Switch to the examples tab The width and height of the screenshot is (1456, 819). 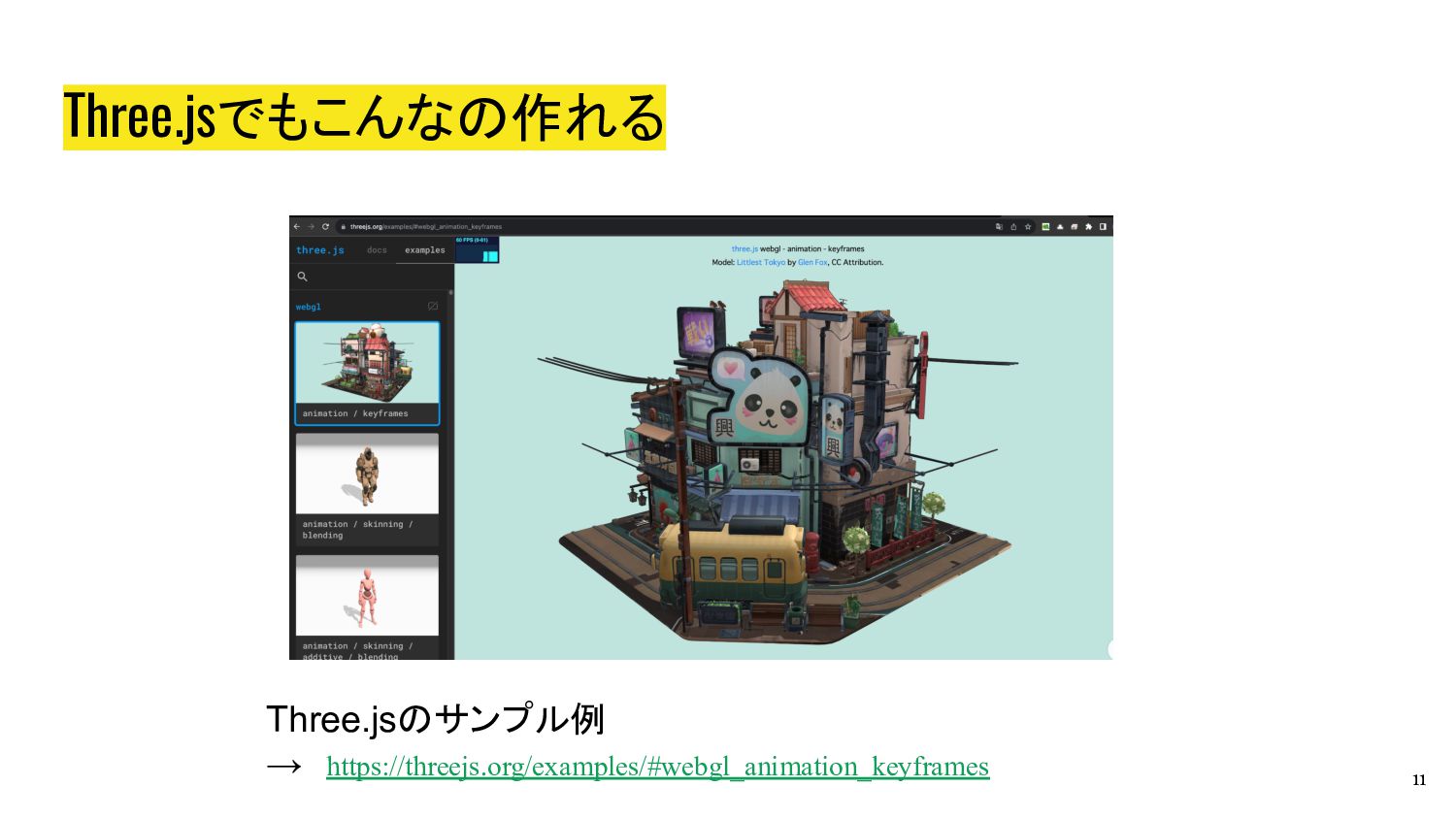point(425,250)
